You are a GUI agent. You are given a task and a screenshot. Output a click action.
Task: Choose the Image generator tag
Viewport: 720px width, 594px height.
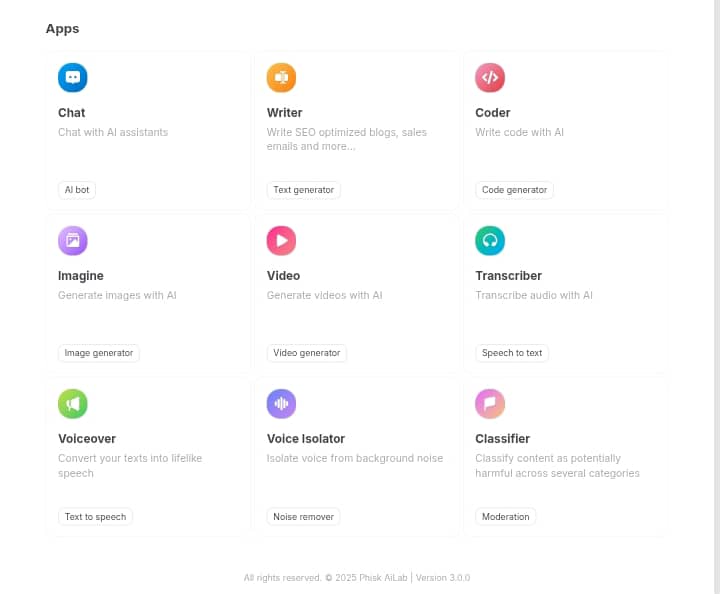(x=99, y=353)
